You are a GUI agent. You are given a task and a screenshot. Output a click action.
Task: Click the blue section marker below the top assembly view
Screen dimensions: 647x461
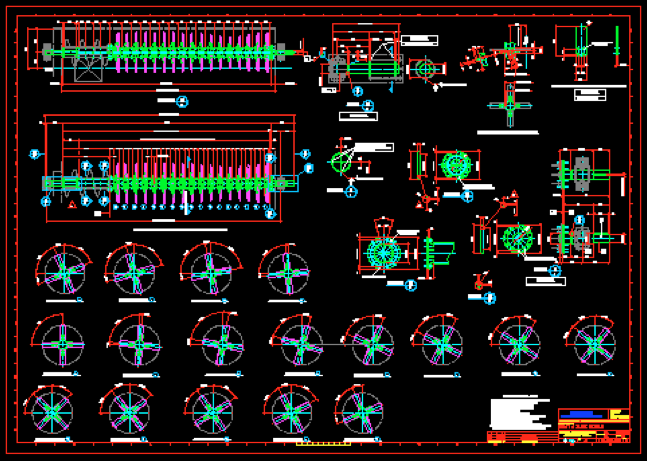click(182, 101)
